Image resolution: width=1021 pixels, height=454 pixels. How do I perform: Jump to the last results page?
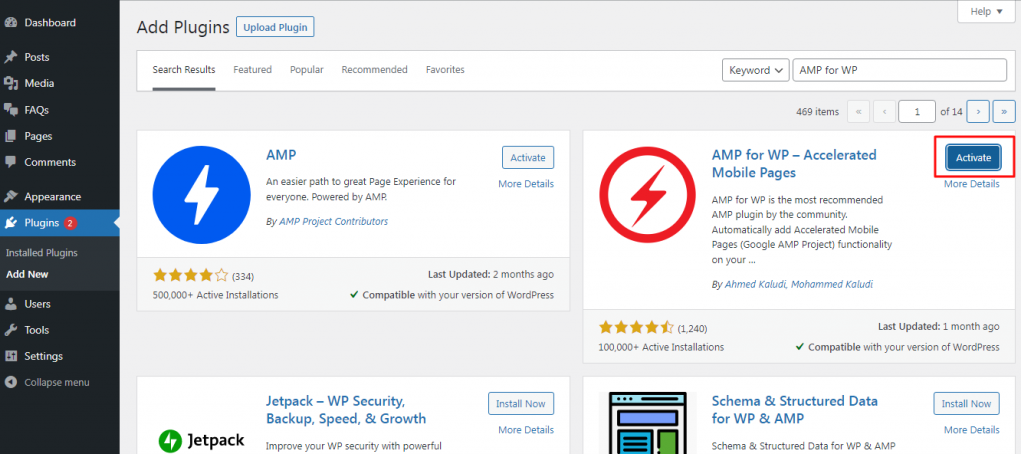(1004, 111)
